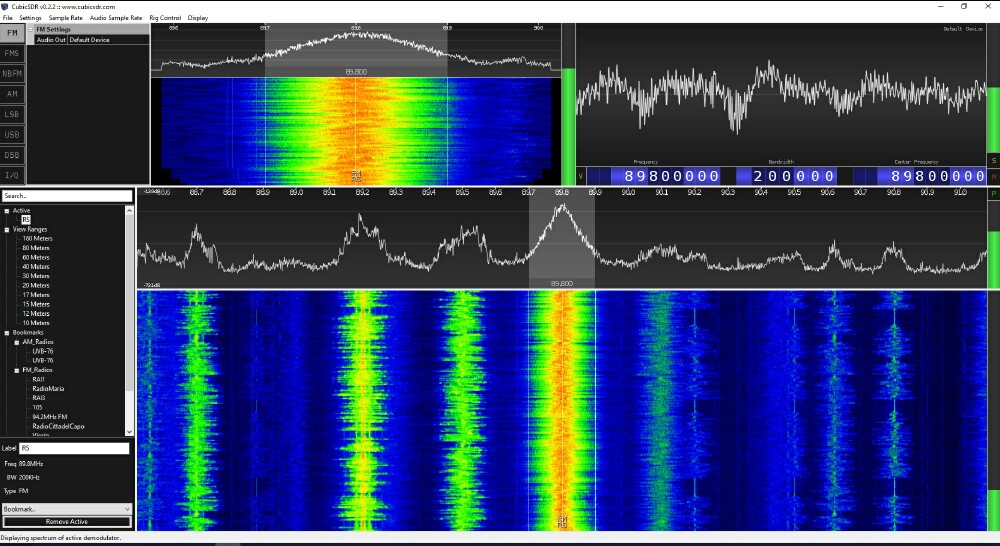Open the Bookmark dropdown

point(67,509)
